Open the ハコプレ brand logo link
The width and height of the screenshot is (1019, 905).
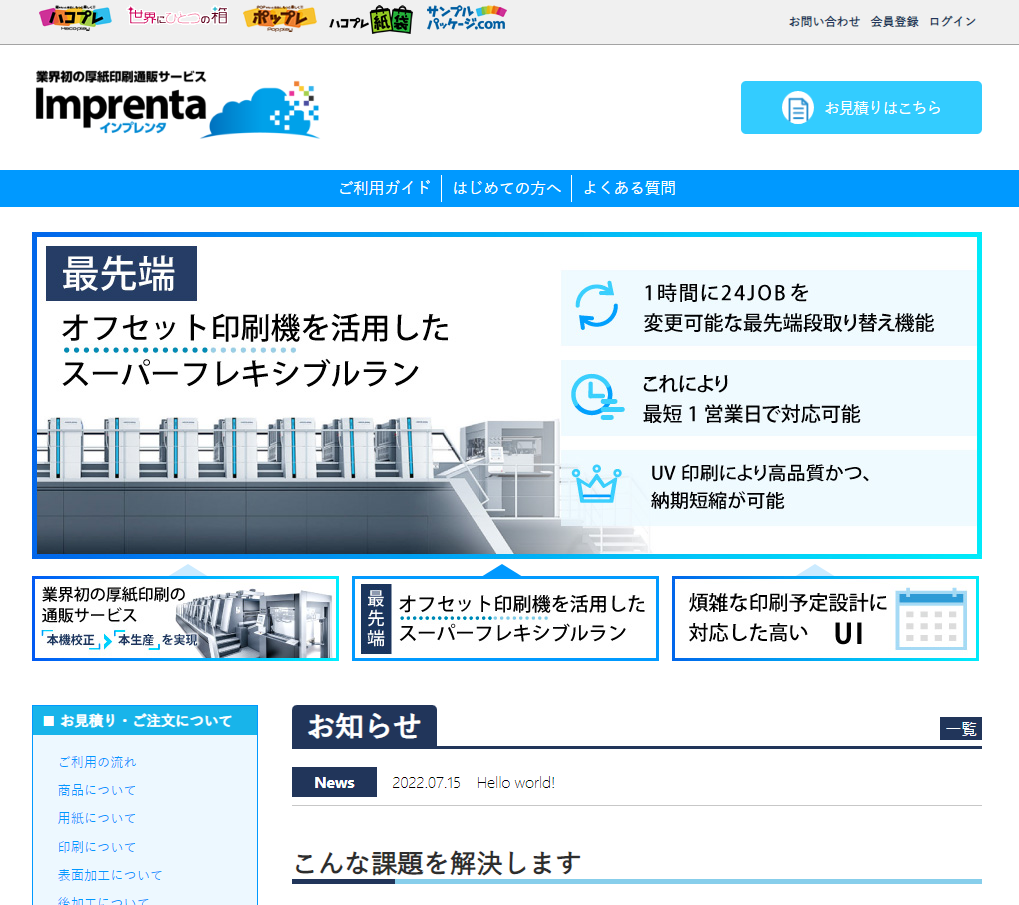(75, 19)
